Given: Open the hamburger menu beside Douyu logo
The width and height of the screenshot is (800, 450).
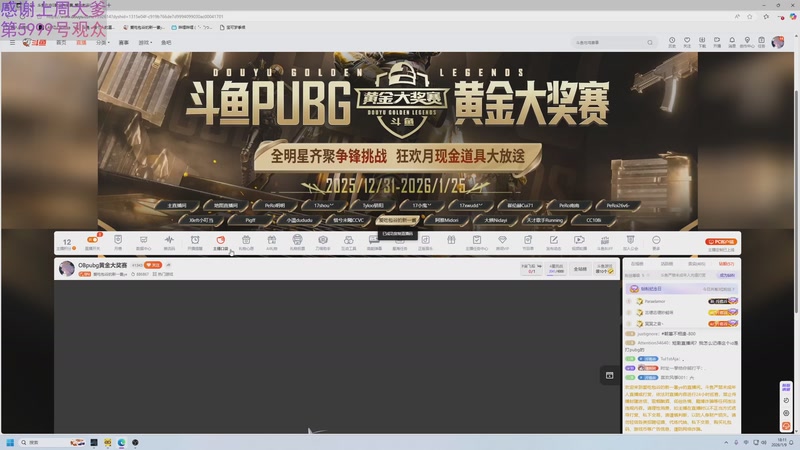Looking at the screenshot, I should click(12, 42).
